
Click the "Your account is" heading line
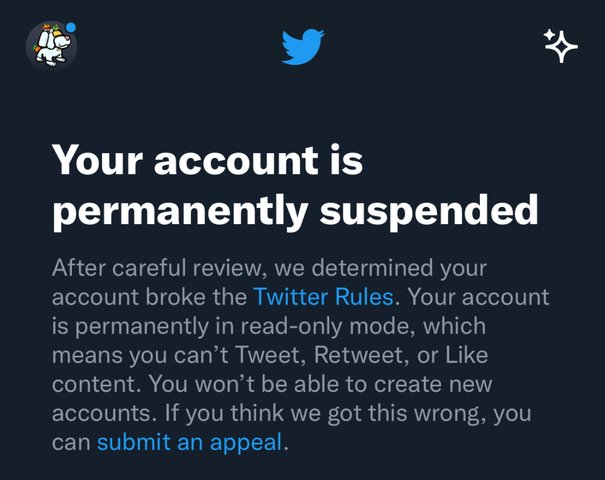207,160
